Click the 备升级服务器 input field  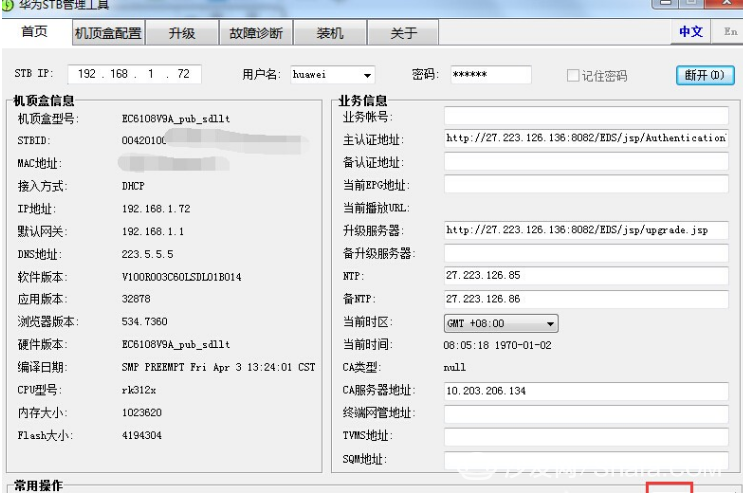click(586, 253)
